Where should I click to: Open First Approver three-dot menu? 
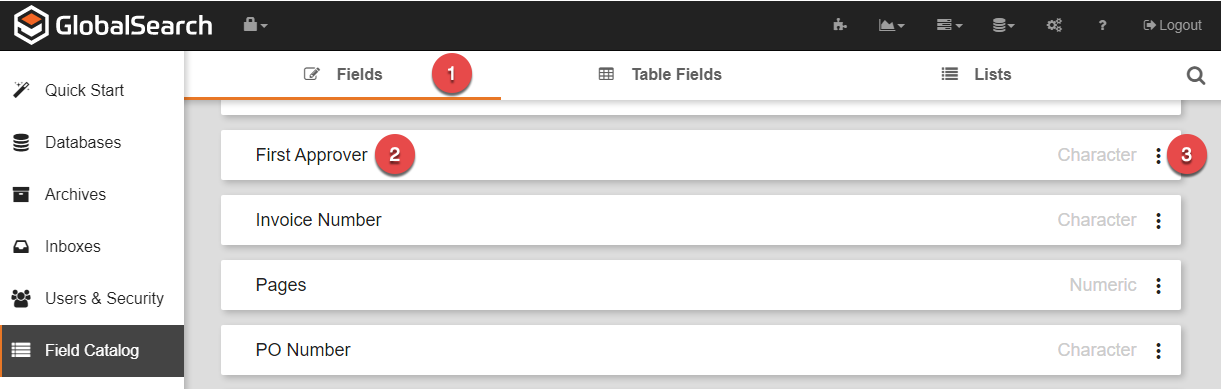[x=1158, y=156]
